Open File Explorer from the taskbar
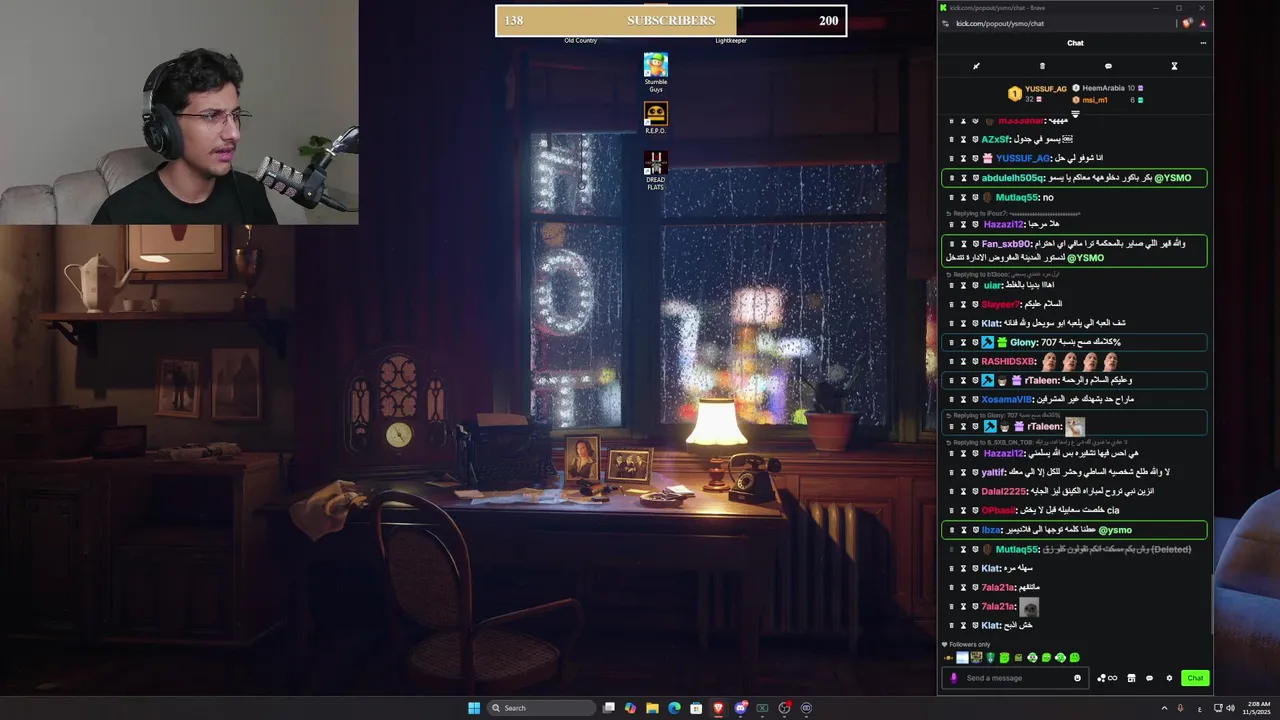1280x720 pixels. tap(652, 708)
